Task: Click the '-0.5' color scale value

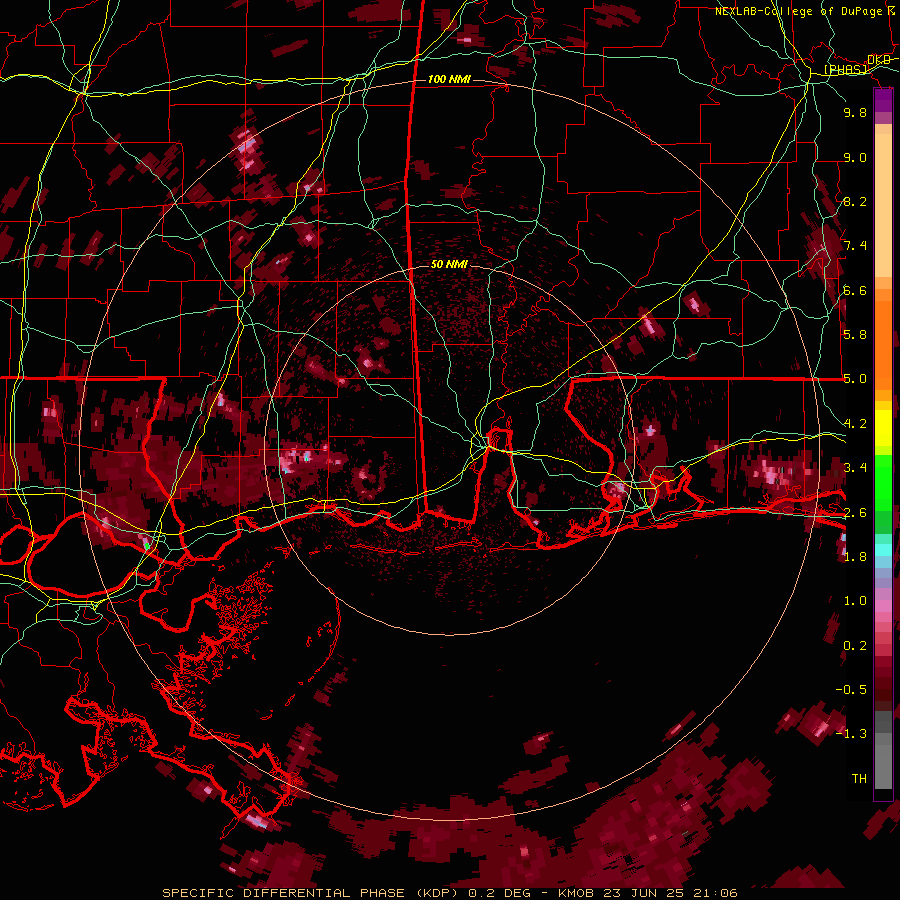Action: tap(852, 690)
